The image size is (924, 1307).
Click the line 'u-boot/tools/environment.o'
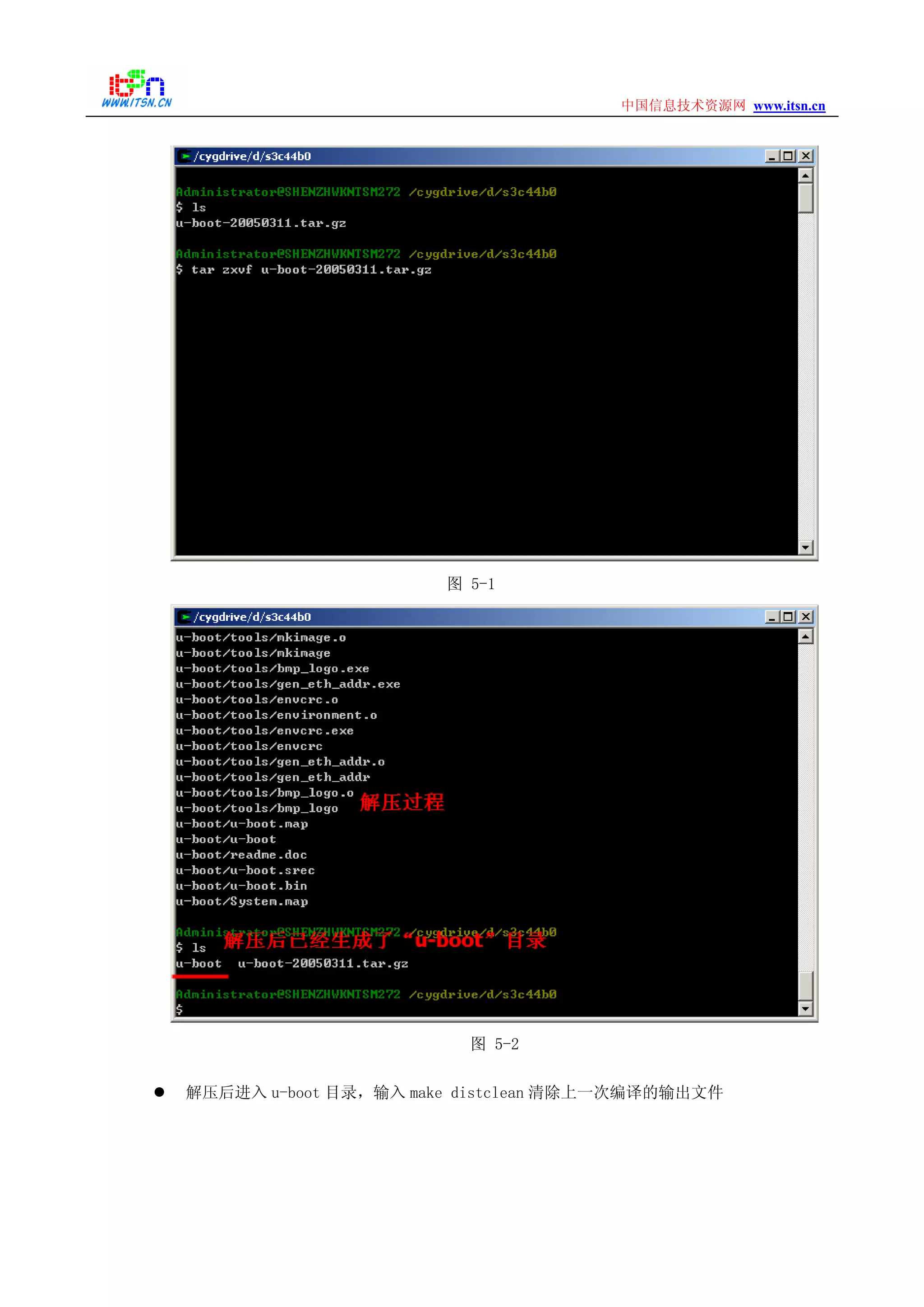[276, 716]
